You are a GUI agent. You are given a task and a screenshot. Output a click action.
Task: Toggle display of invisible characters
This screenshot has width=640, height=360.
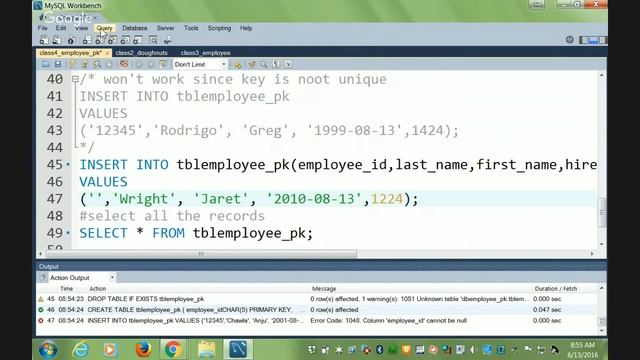tap(276, 64)
